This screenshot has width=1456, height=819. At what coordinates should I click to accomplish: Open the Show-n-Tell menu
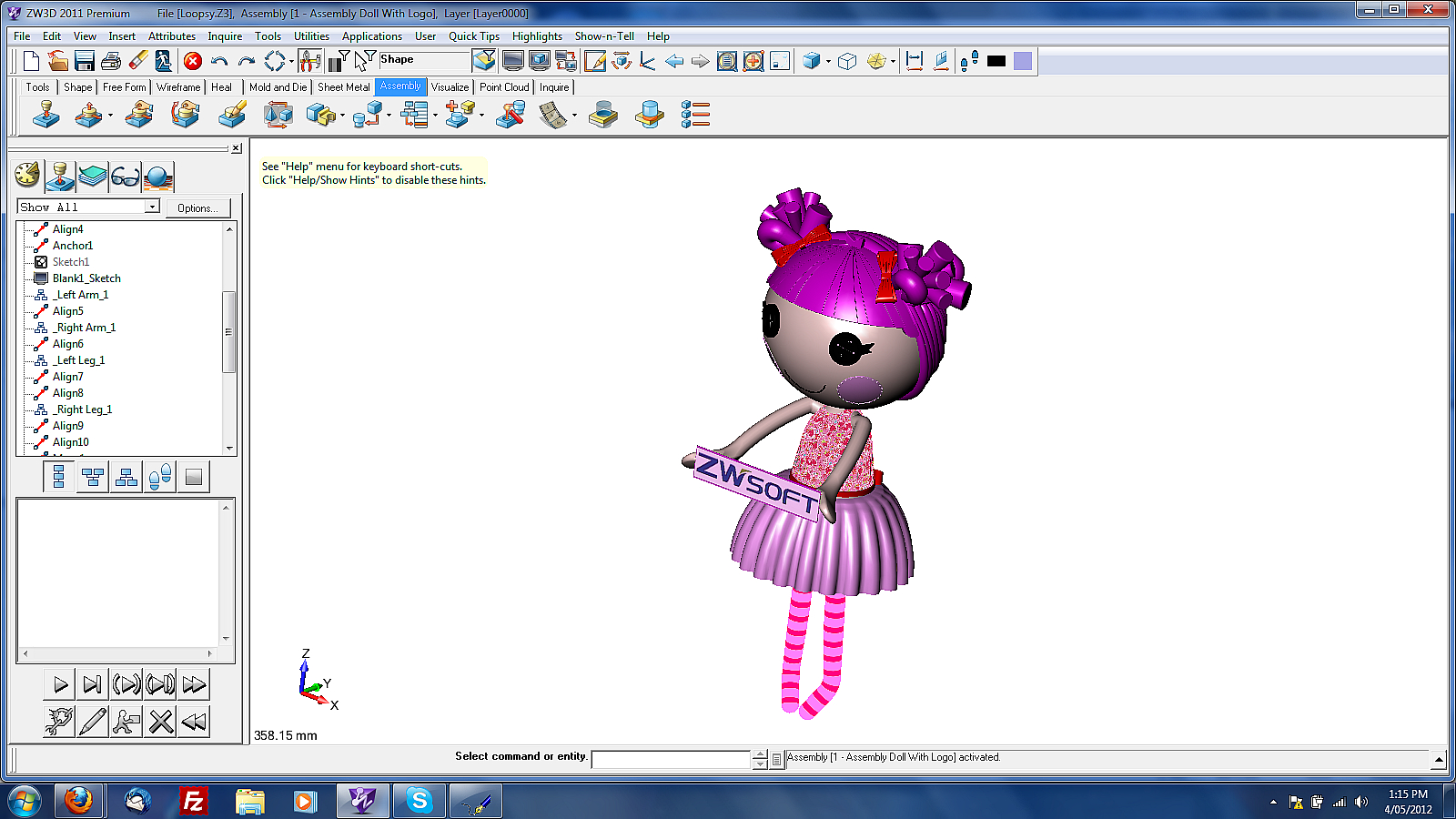[x=604, y=36]
